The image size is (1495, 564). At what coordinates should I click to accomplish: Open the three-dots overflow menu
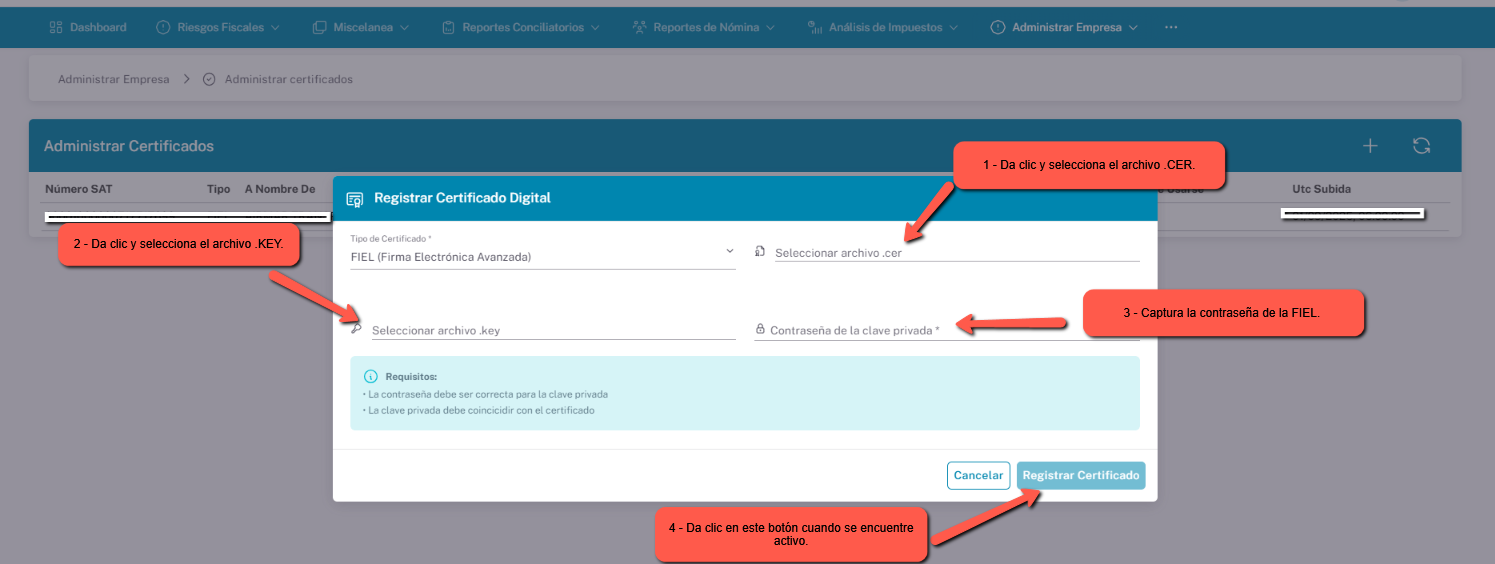[x=1171, y=27]
